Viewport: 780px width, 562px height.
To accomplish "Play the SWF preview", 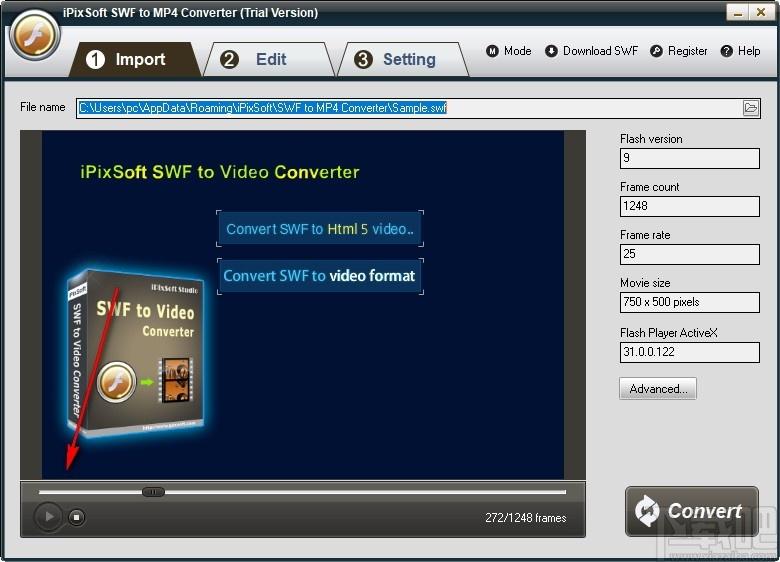I will [x=48, y=517].
